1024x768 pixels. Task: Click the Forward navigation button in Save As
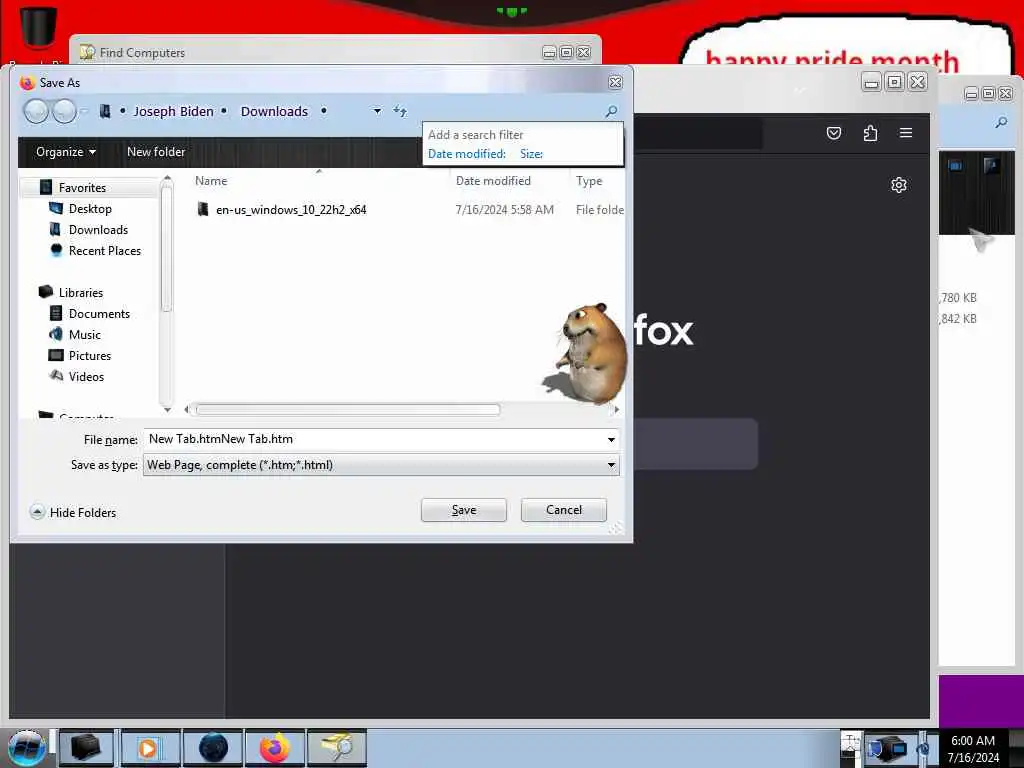click(x=64, y=112)
